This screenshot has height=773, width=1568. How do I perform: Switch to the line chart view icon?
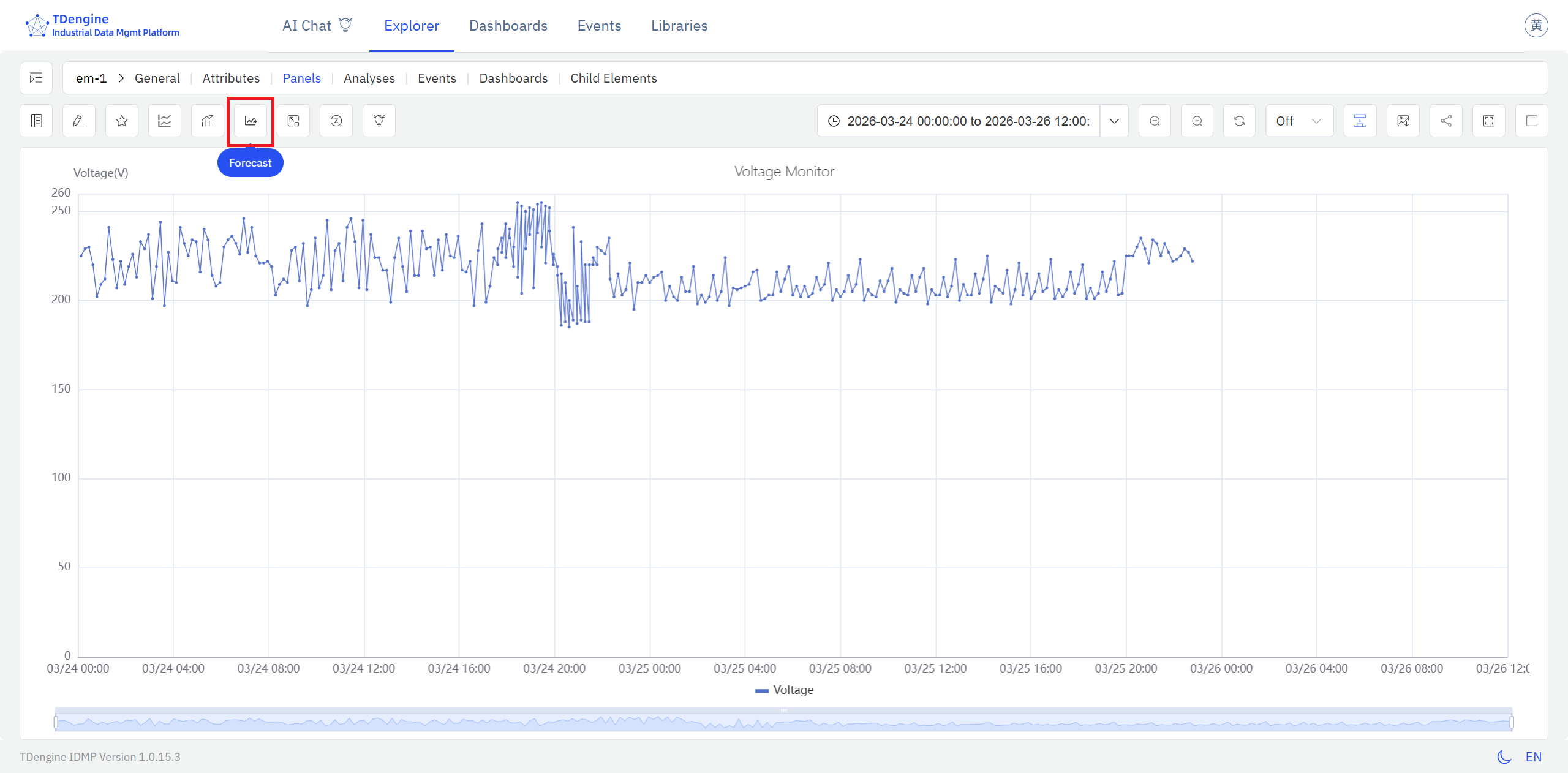tap(164, 121)
